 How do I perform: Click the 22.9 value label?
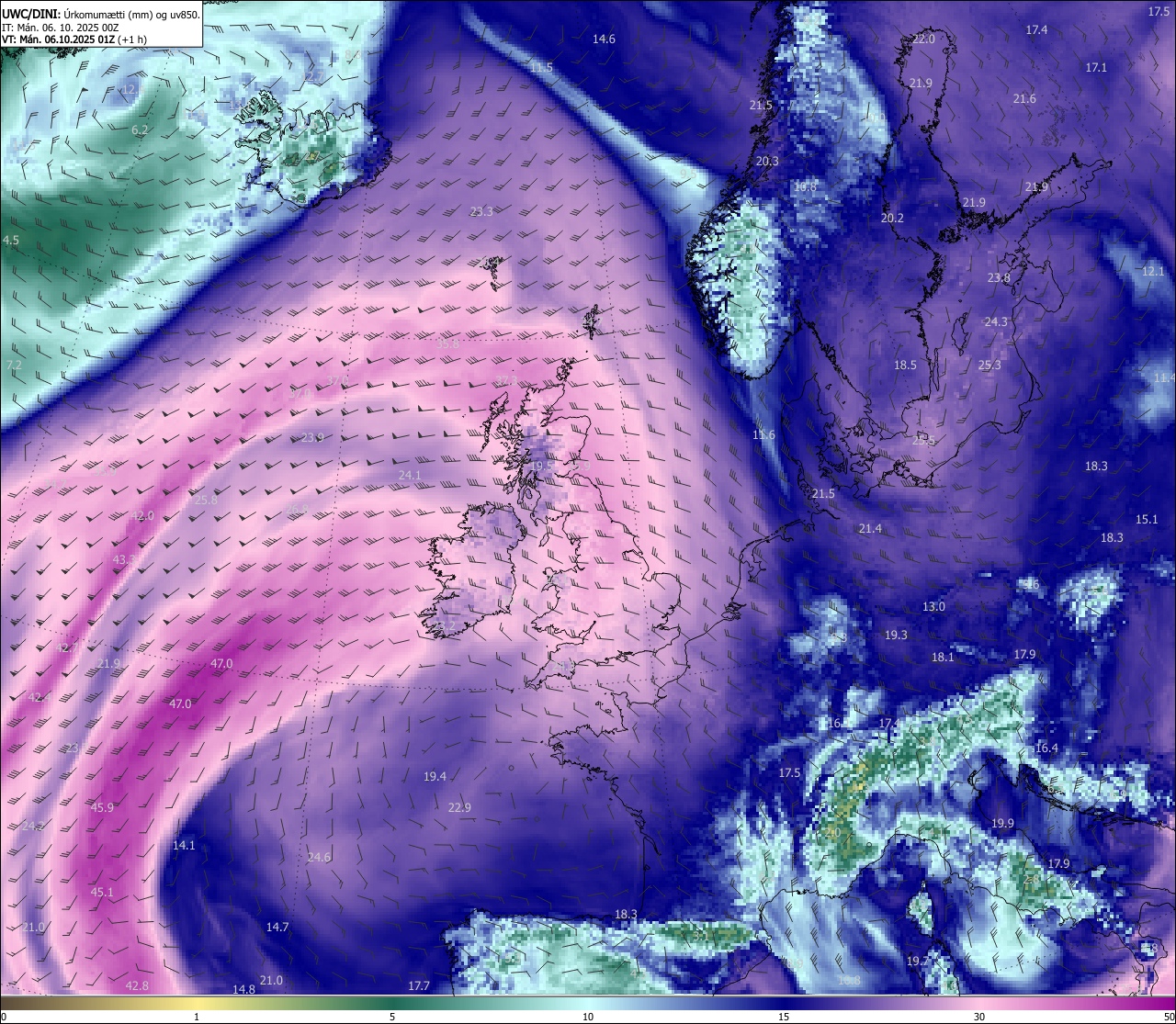point(459,808)
